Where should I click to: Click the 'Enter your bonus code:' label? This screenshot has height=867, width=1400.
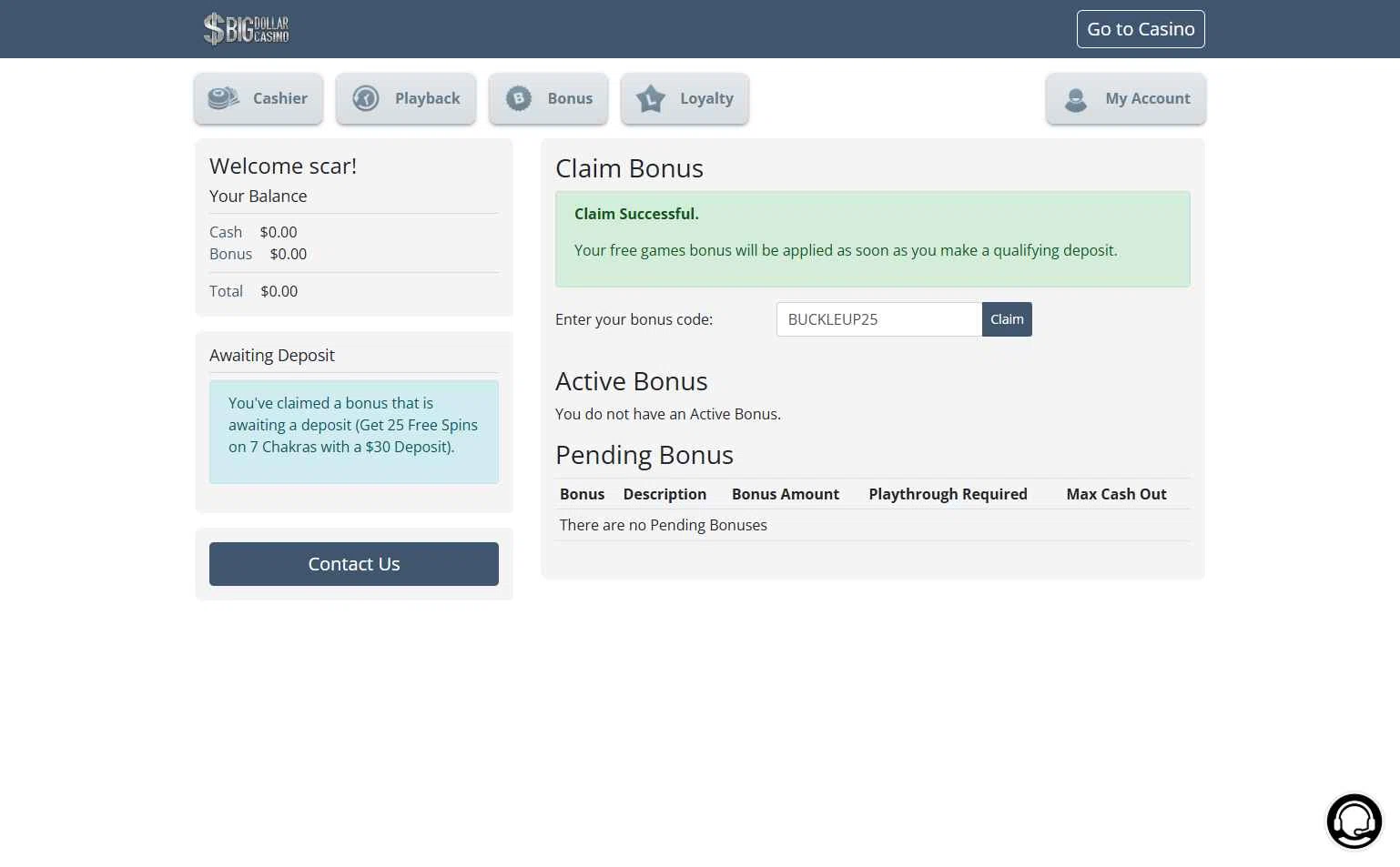634,319
